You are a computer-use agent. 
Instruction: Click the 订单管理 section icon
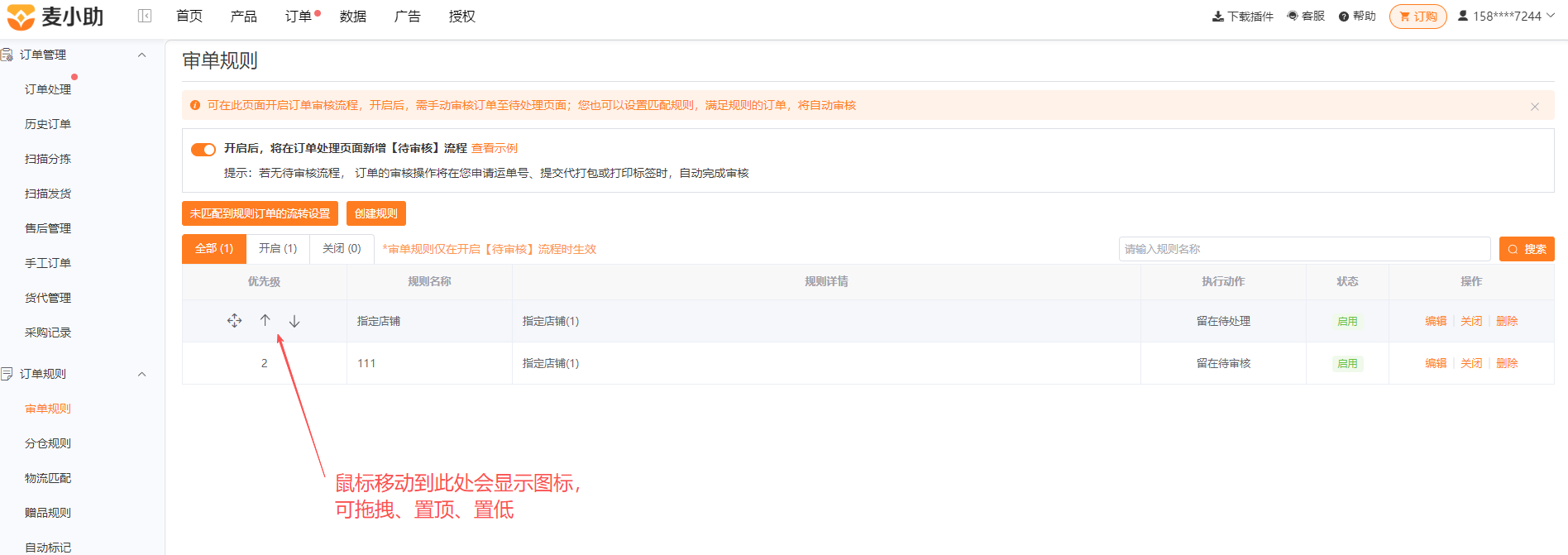7,55
